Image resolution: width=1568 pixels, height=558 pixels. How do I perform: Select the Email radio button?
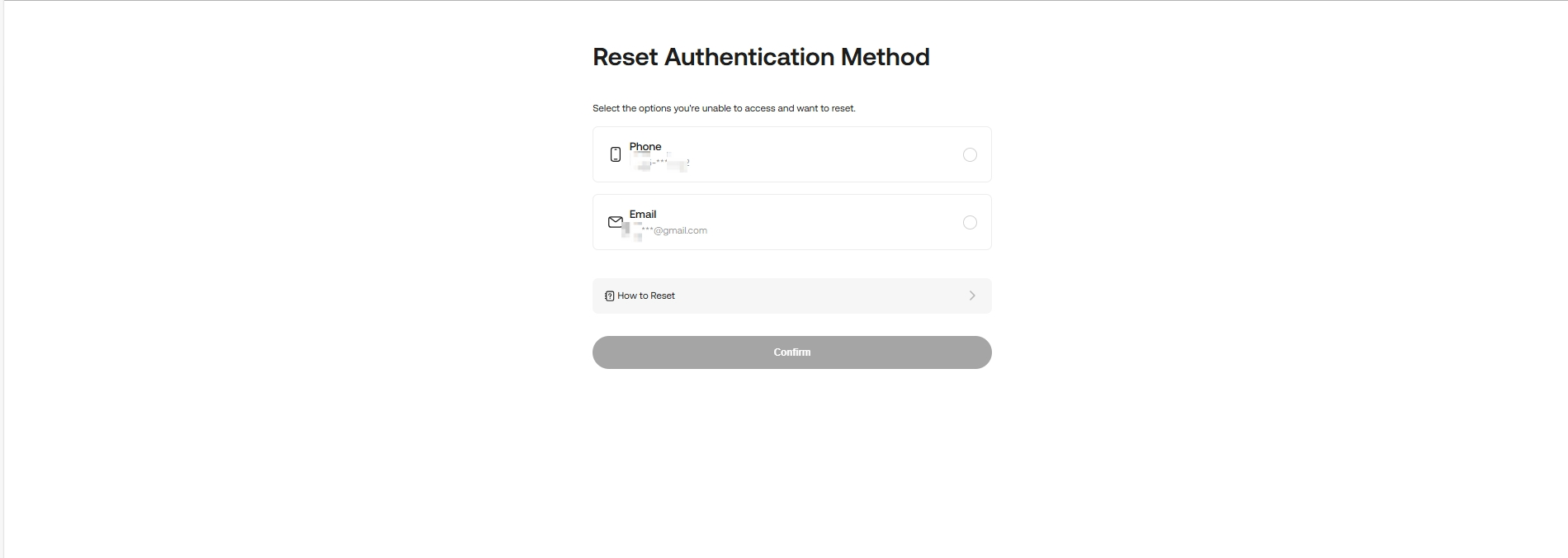click(970, 222)
